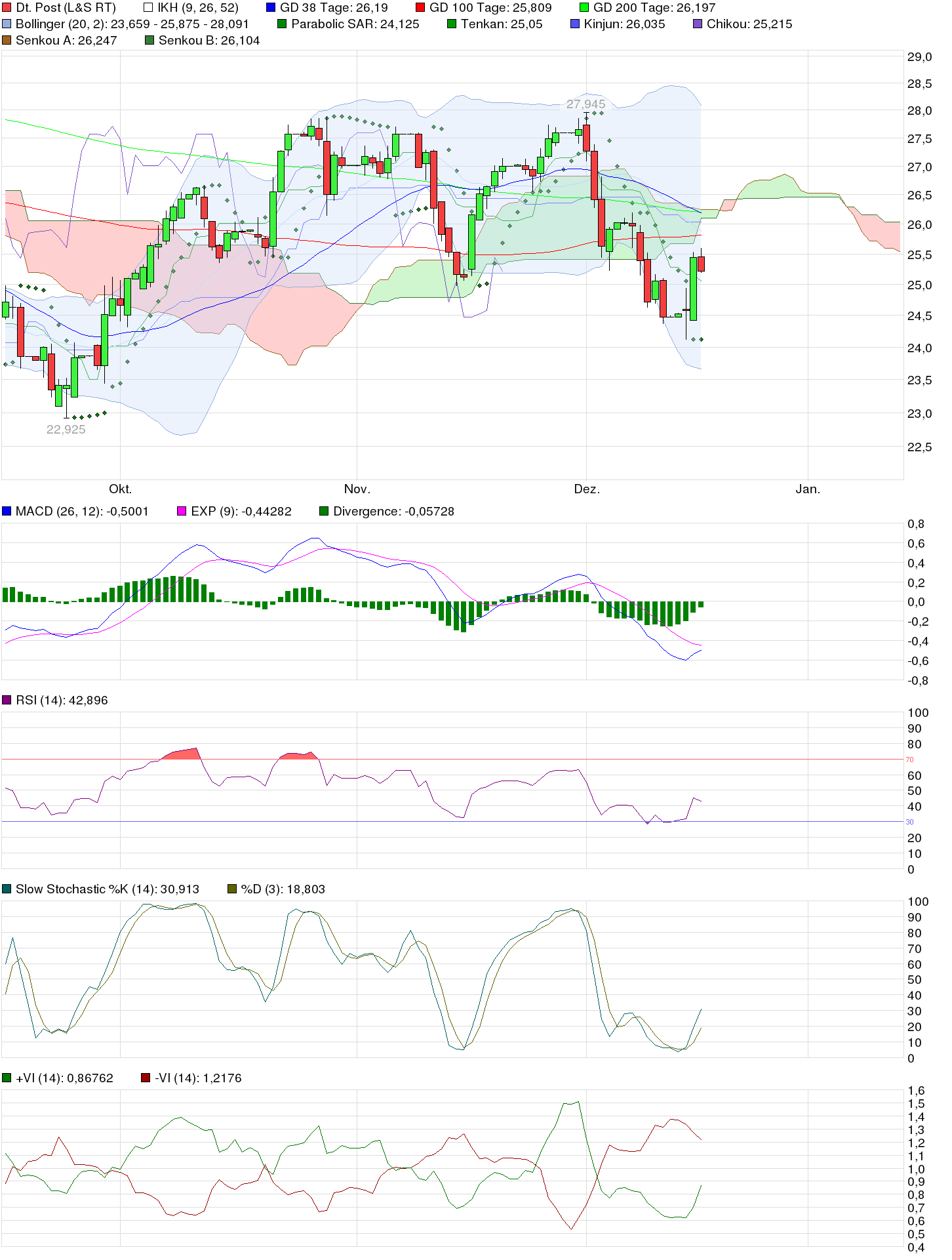Click the white IKH legend swatch
Image resolution: width=952 pixels, height=1260 pixels.
148,8
